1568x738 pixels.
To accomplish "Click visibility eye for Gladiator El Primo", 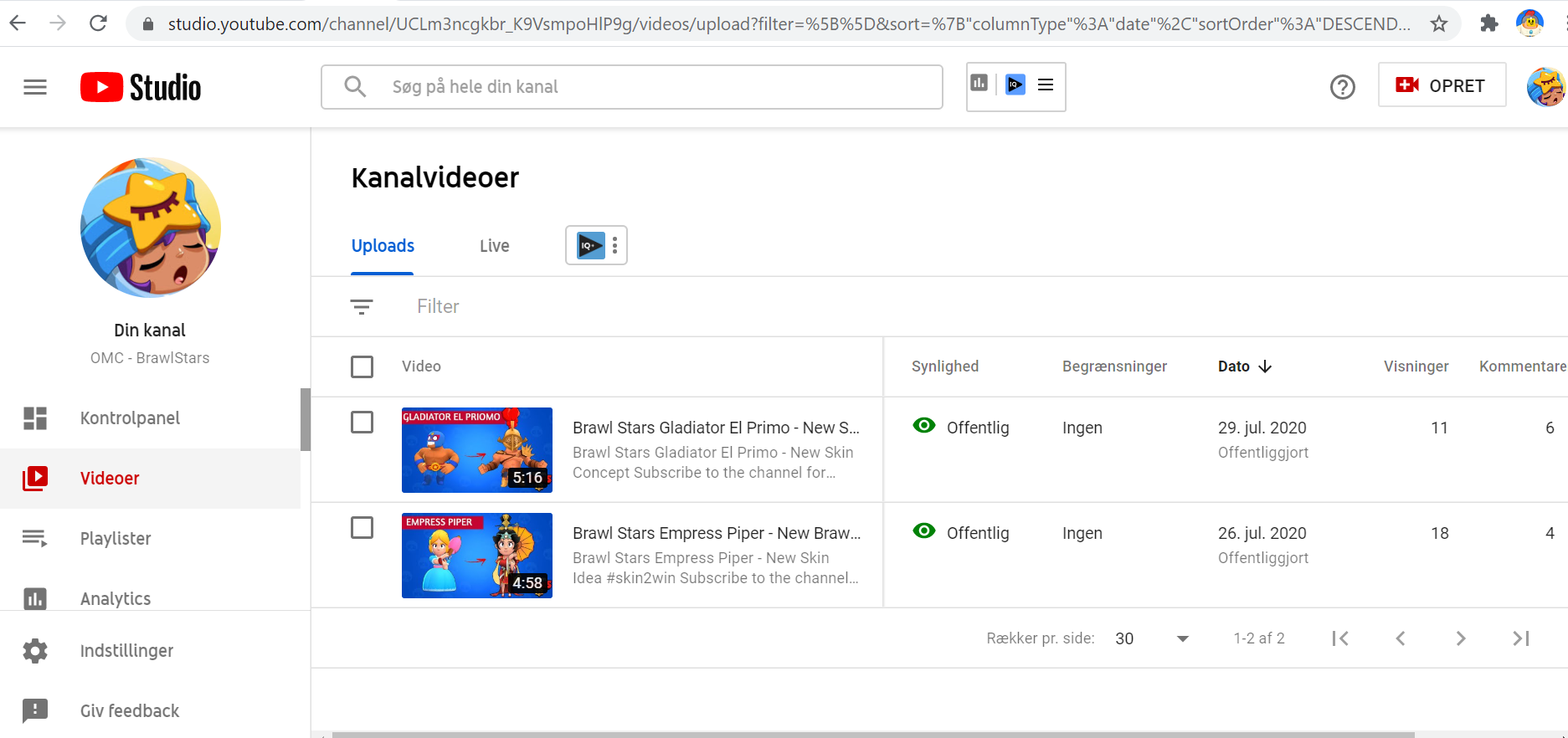I will point(924,426).
